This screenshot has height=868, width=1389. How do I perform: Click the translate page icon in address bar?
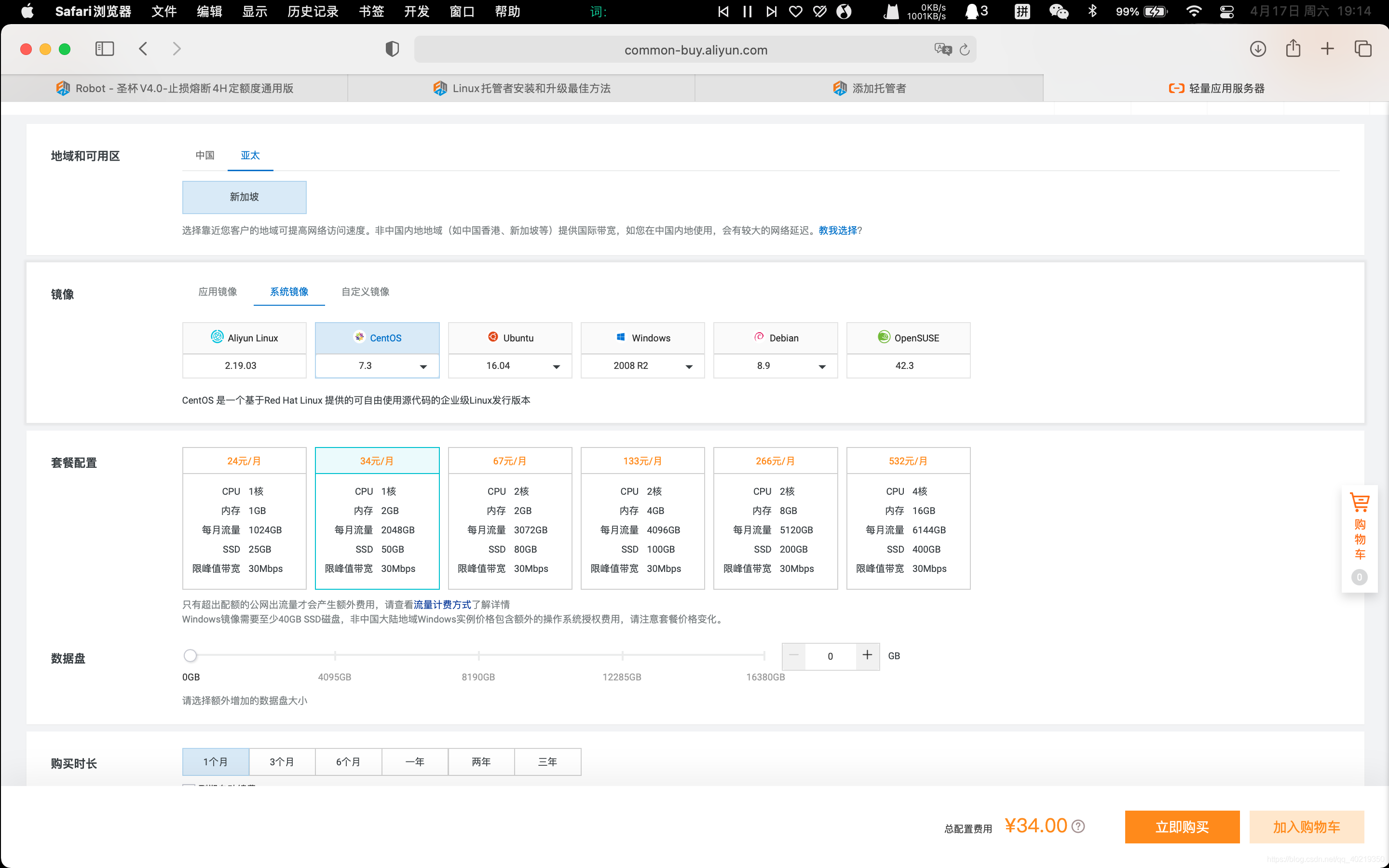pos(942,49)
